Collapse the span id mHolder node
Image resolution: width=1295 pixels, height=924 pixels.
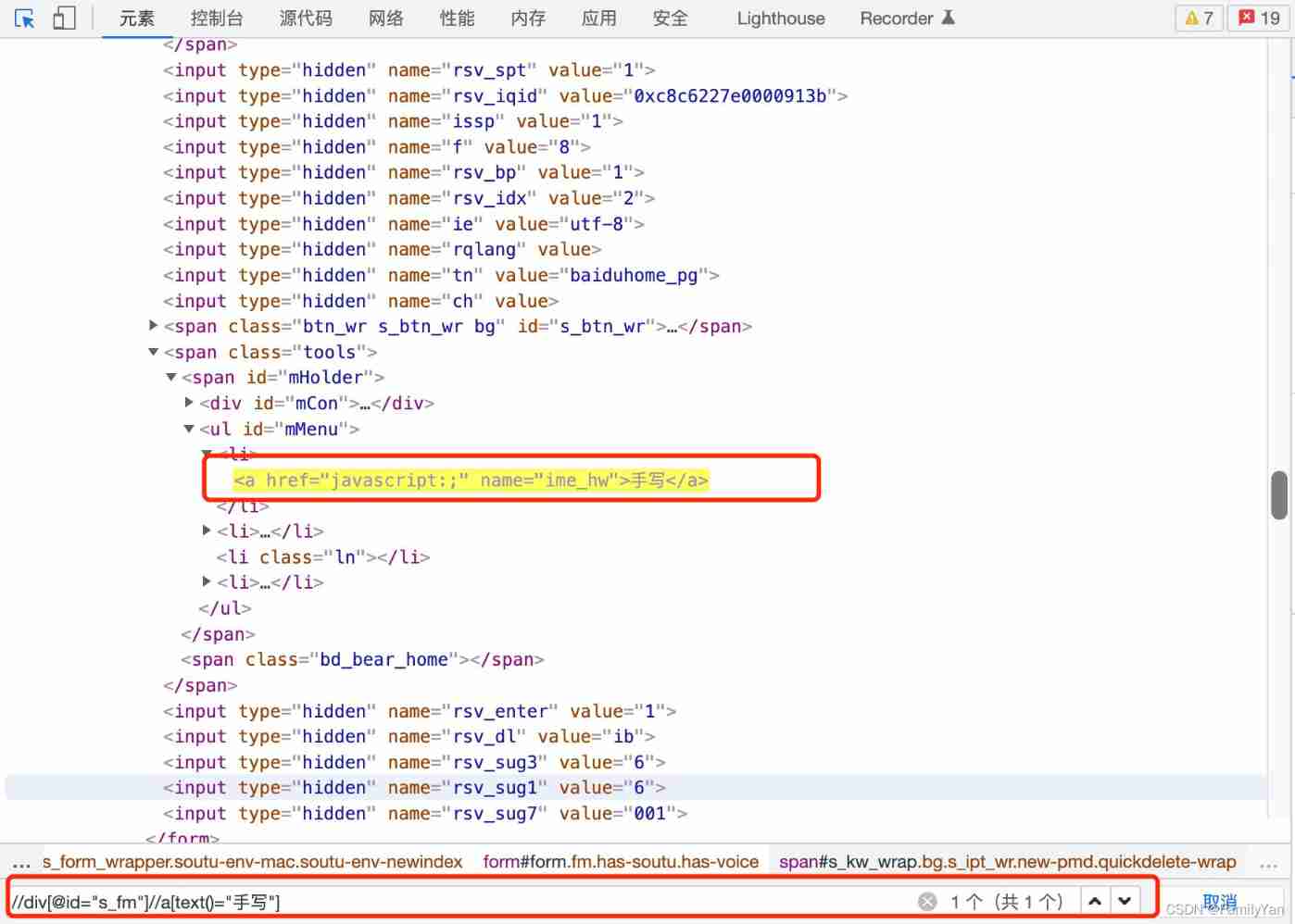(171, 377)
